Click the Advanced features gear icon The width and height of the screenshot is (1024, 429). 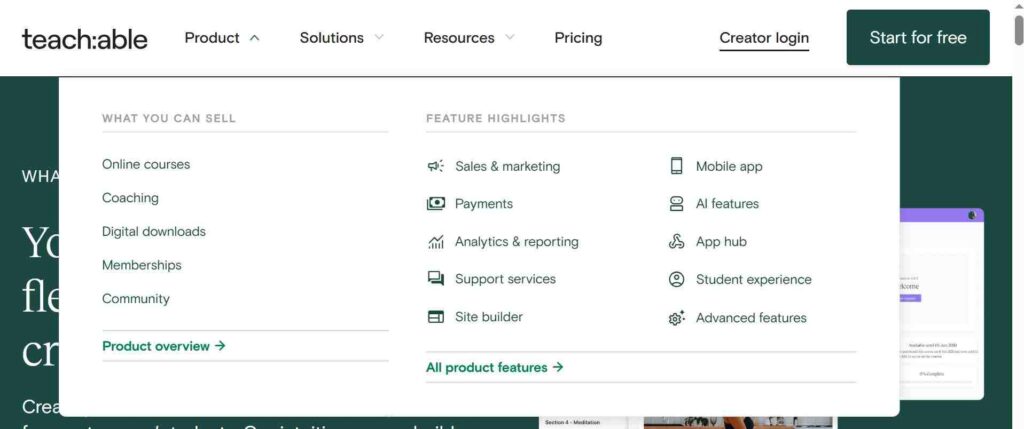tap(677, 318)
